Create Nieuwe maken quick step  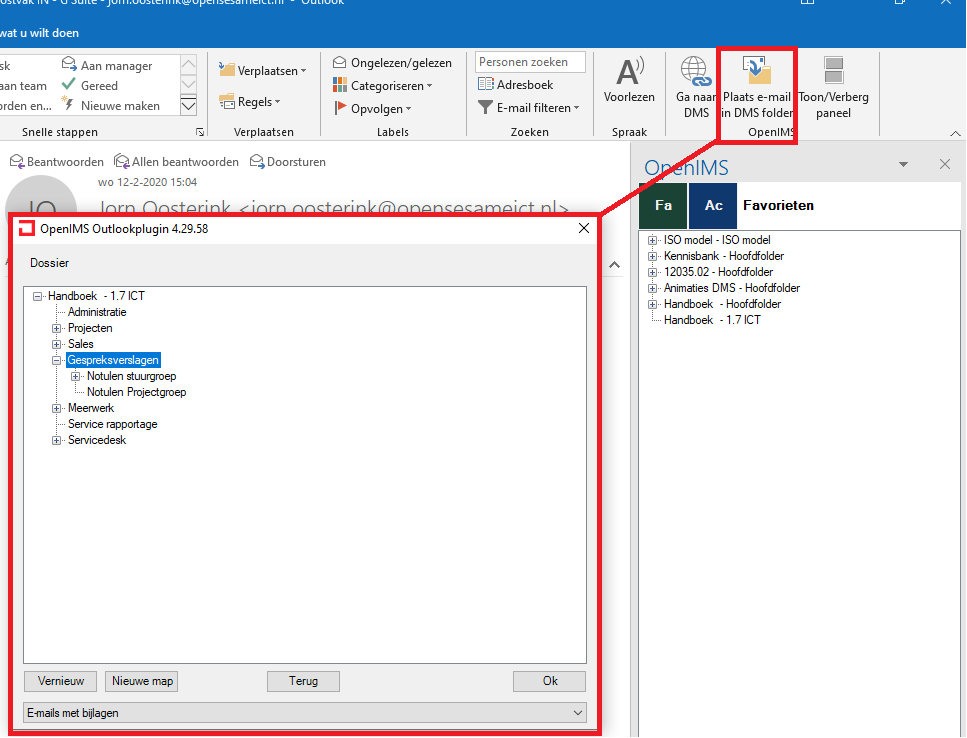[110, 105]
